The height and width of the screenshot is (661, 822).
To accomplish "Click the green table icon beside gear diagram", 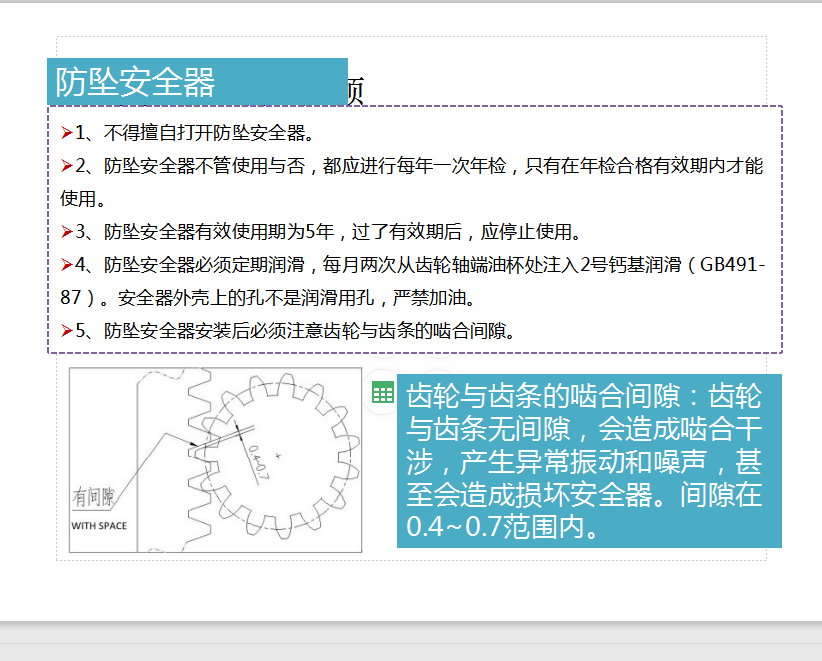I will pos(382,393).
